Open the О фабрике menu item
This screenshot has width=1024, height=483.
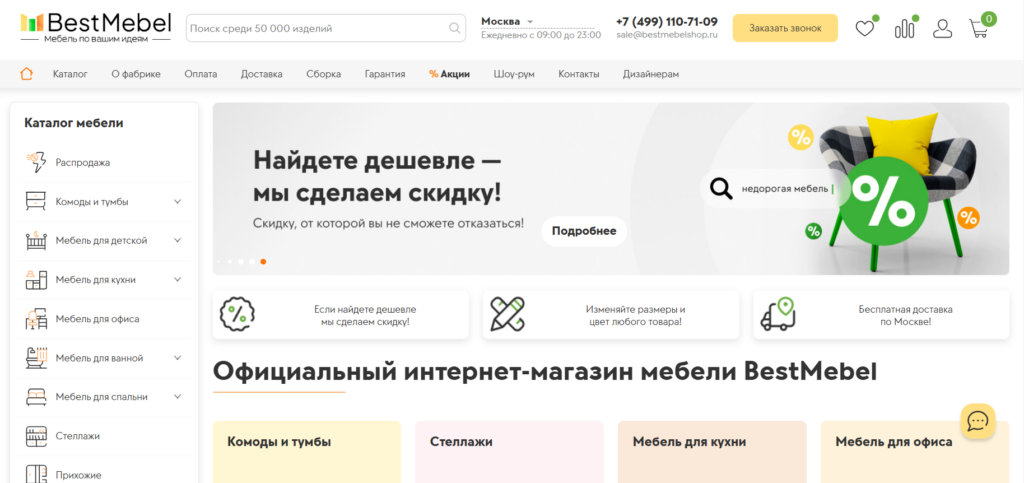(136, 74)
